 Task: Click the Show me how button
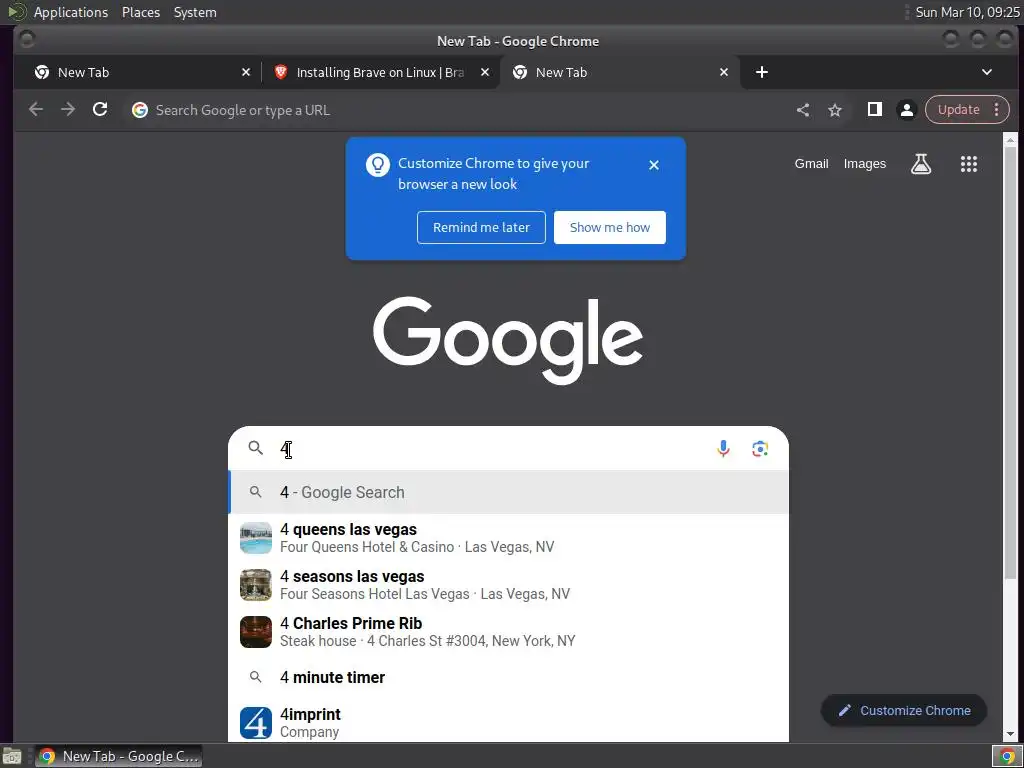click(610, 227)
